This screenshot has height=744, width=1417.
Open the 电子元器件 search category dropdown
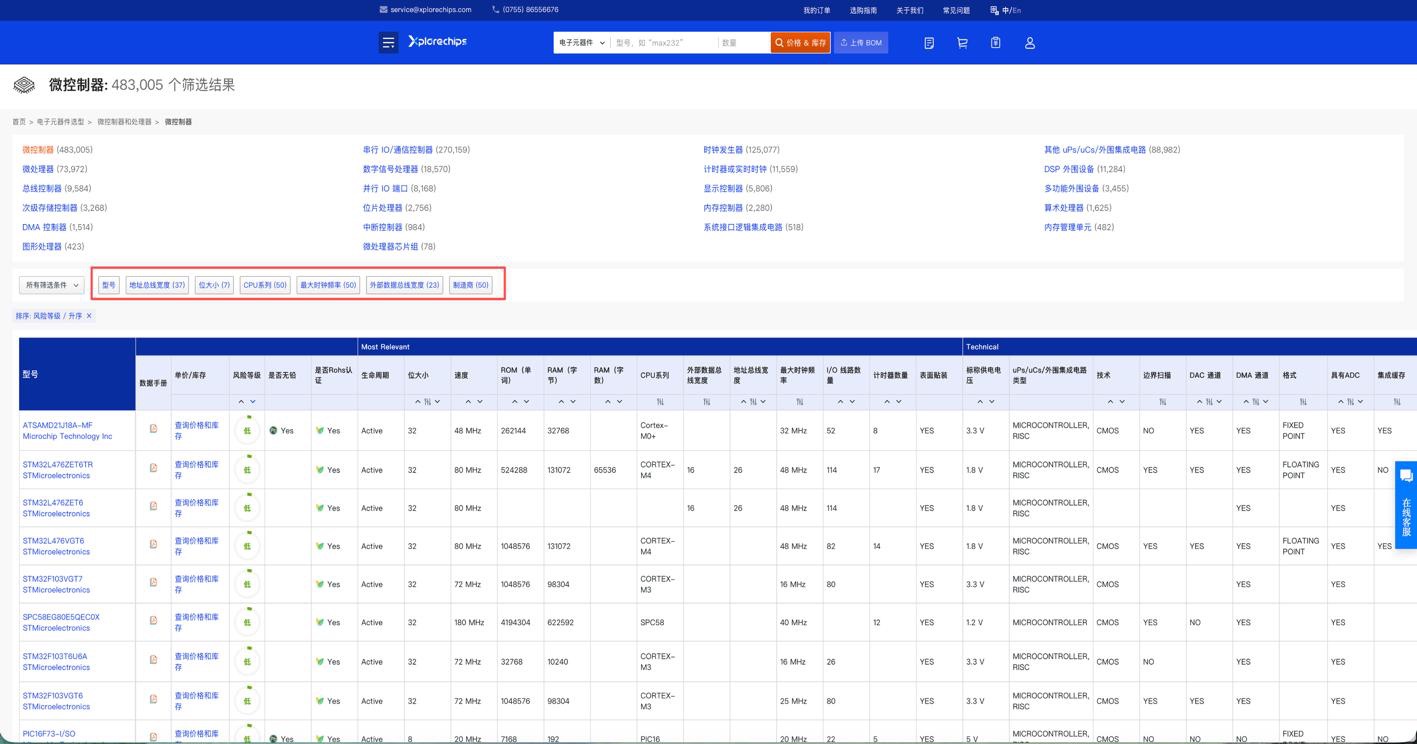[582, 43]
